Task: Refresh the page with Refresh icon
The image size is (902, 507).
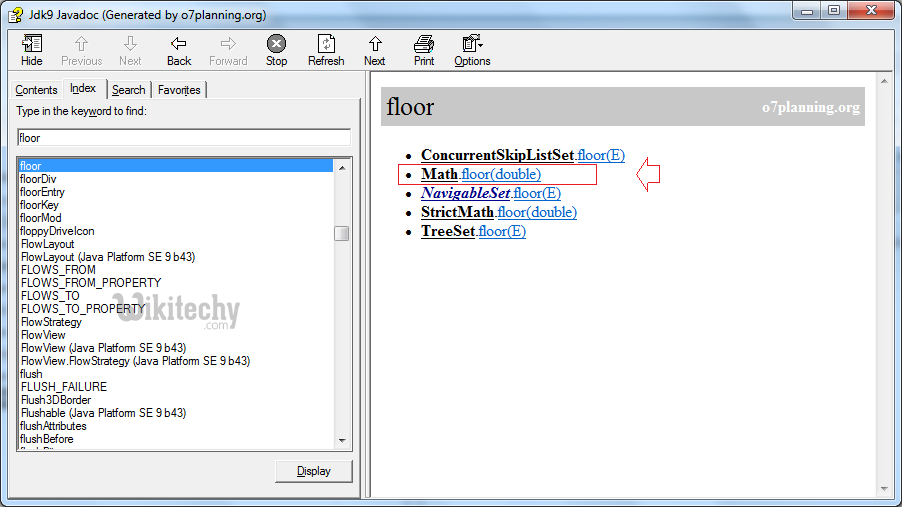Action: point(326,44)
